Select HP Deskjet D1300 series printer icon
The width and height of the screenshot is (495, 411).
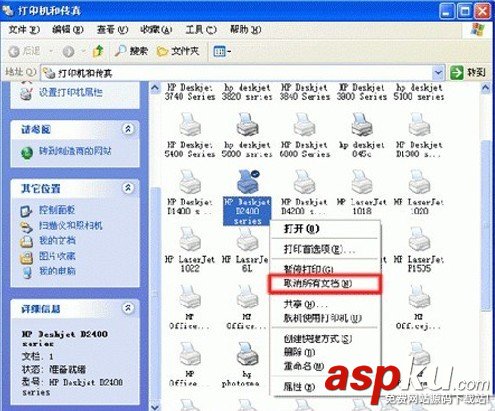tap(419, 125)
